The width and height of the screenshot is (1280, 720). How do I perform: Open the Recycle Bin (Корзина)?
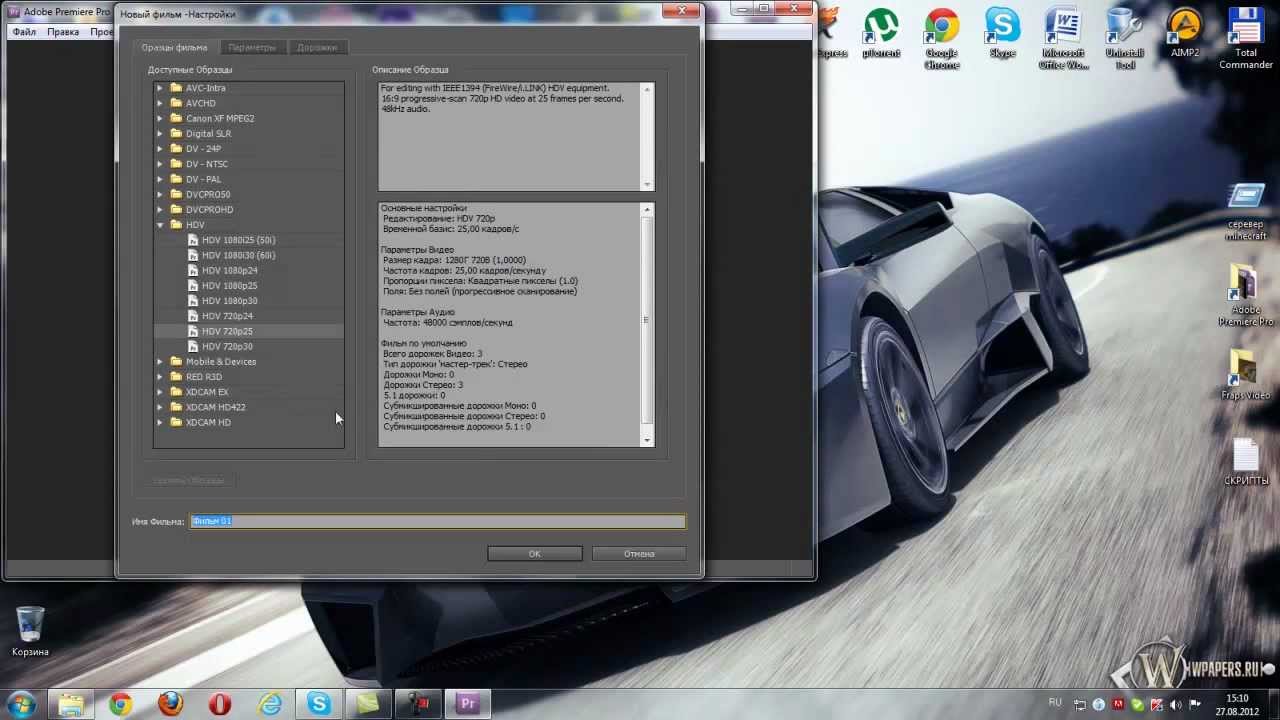tap(30, 631)
